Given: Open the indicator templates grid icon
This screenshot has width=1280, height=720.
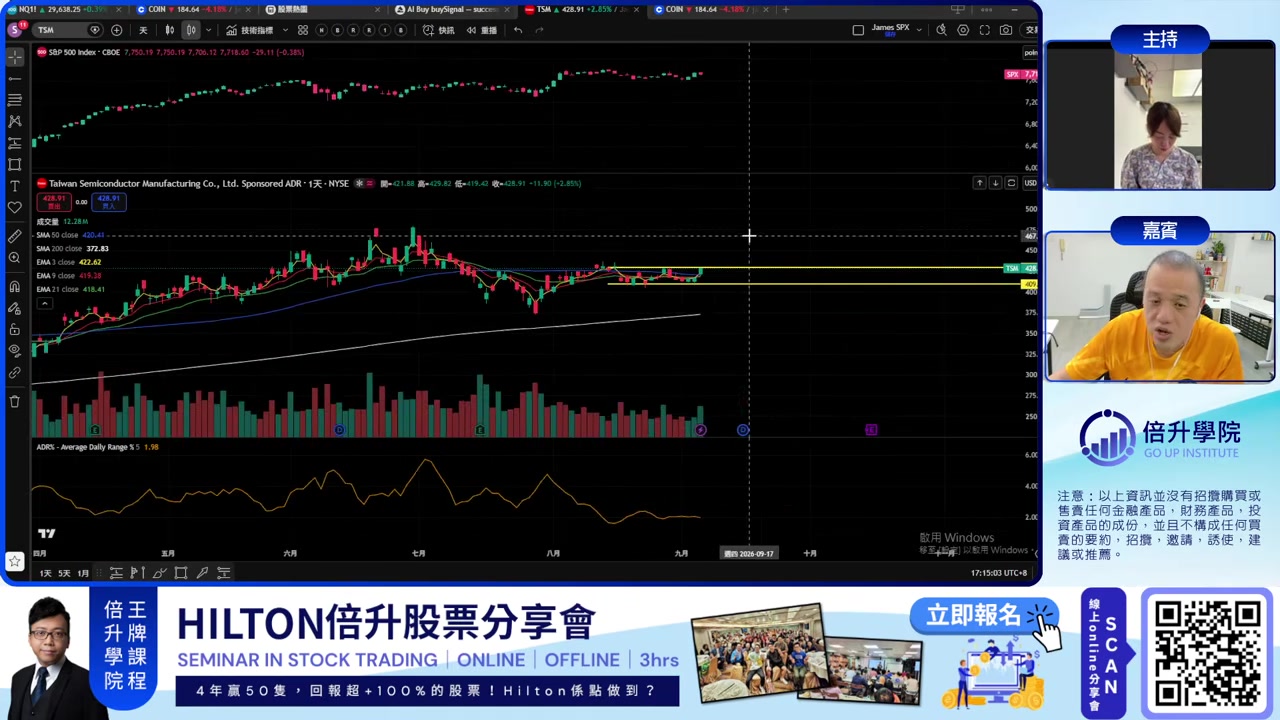Looking at the screenshot, I should pos(303,30).
